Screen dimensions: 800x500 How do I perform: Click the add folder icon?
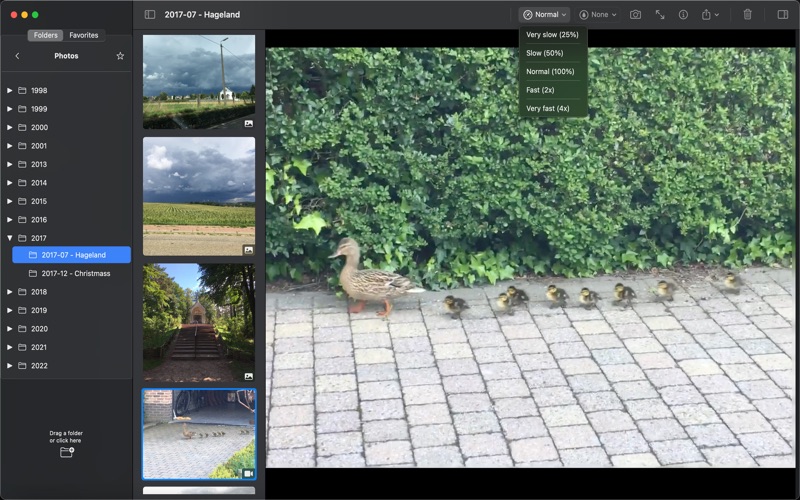(x=67, y=452)
